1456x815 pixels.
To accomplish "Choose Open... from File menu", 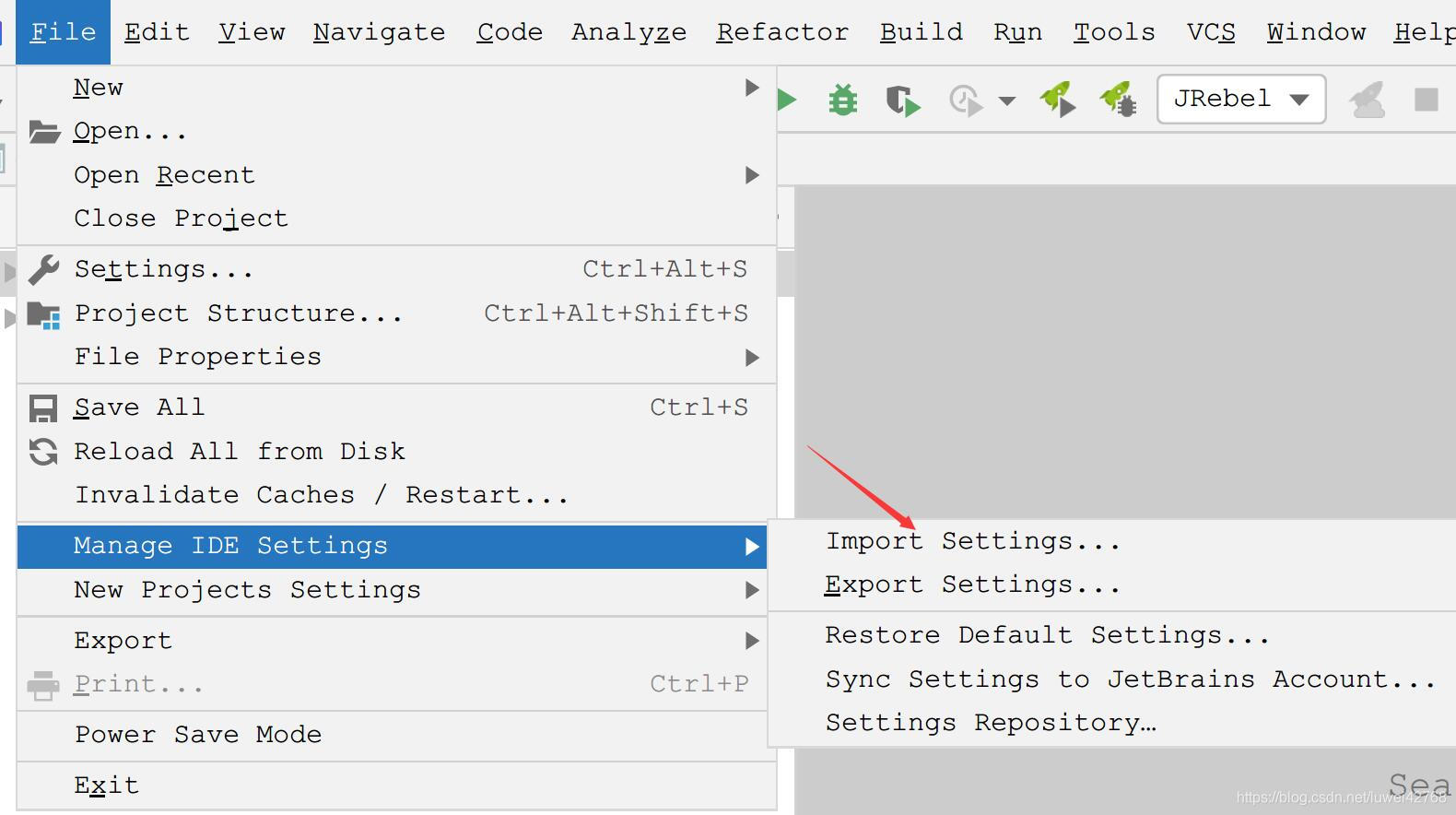I will coord(396,131).
